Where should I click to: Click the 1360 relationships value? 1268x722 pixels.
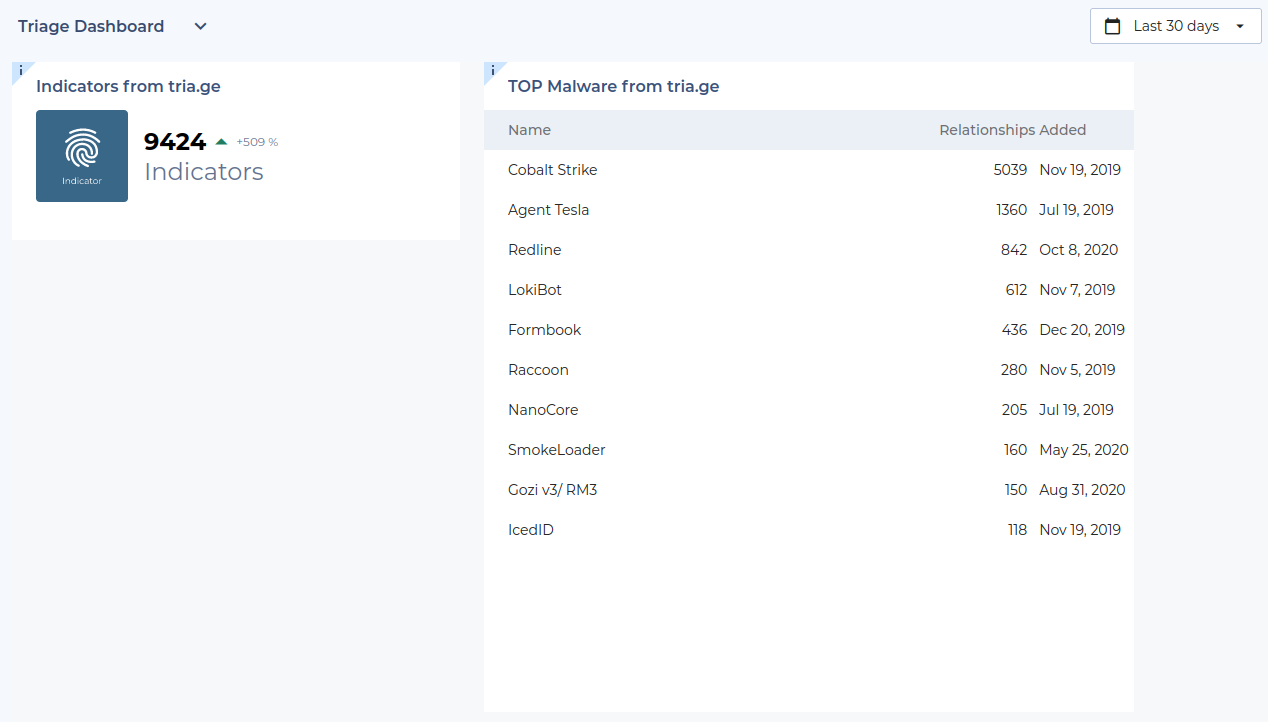(x=1011, y=210)
